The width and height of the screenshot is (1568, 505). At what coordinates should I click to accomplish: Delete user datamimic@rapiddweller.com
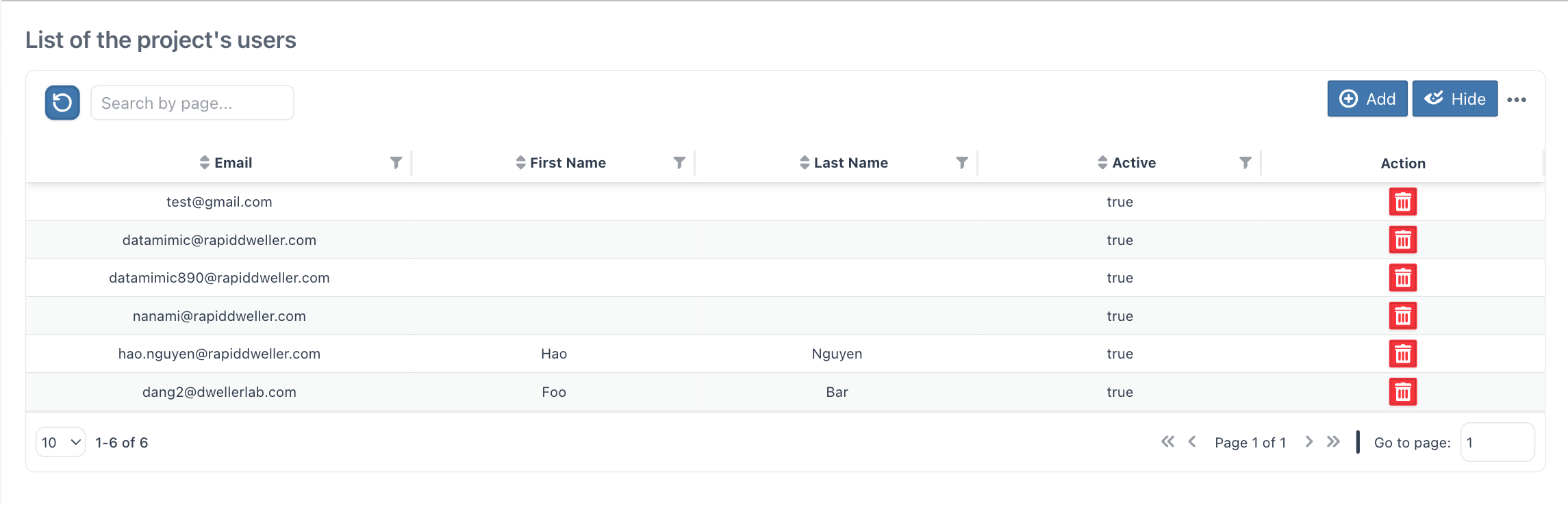[1403, 240]
